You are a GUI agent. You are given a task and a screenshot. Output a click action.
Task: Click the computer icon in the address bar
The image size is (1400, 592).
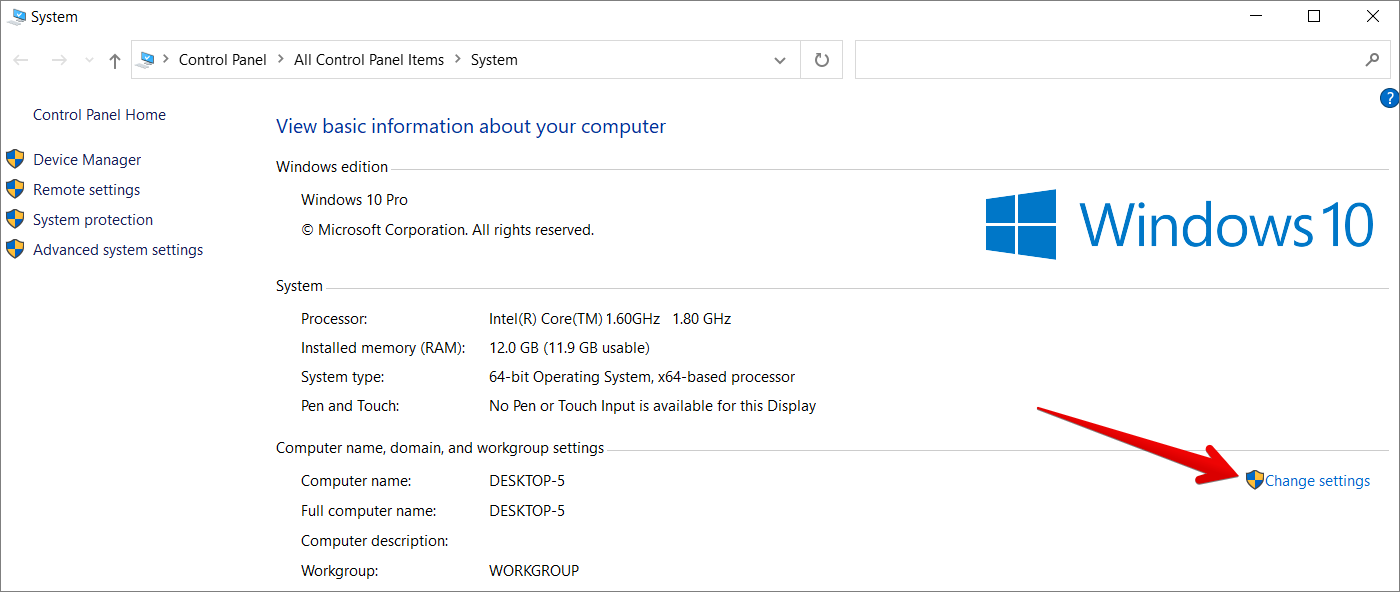(x=147, y=60)
